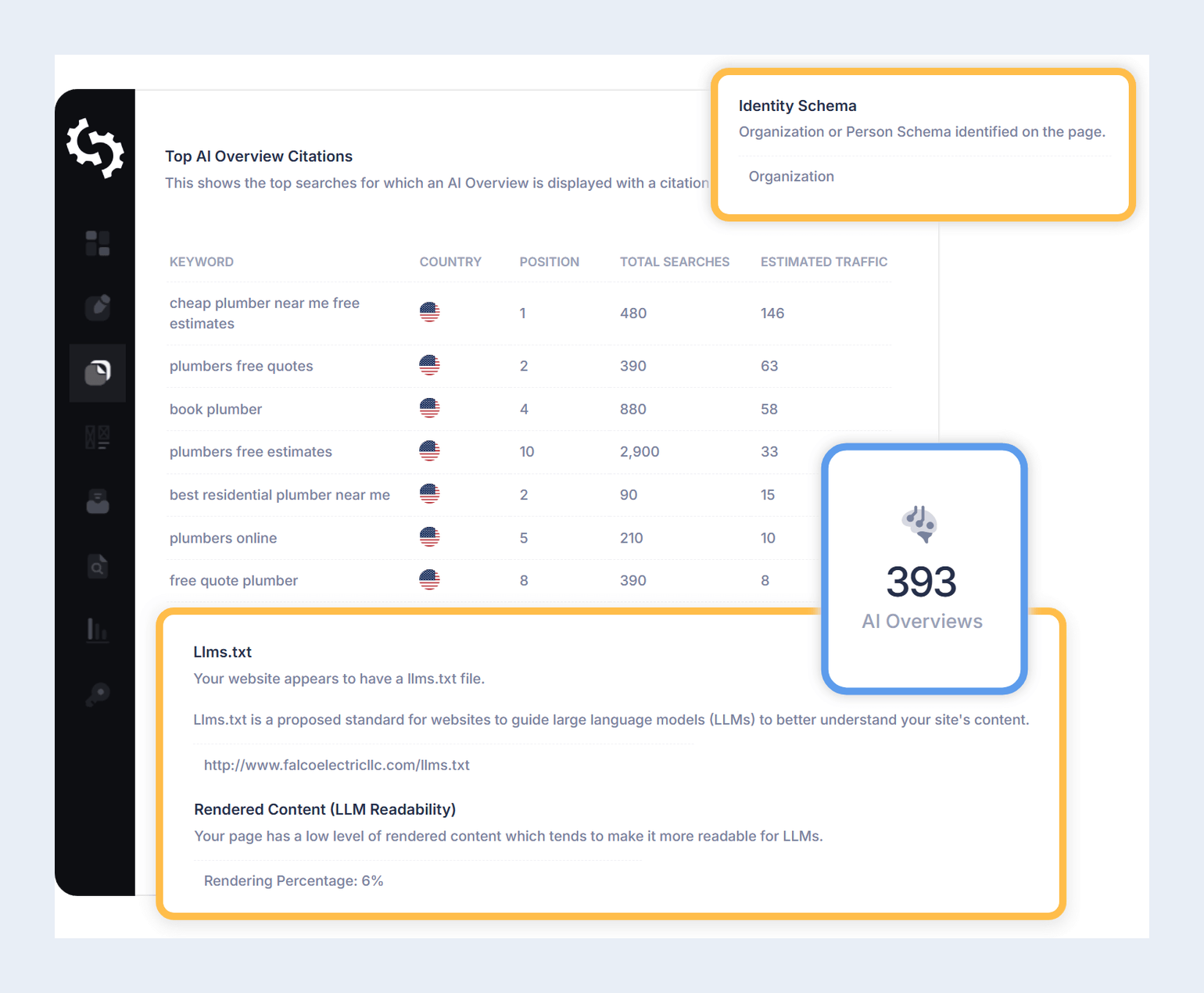The width and height of the screenshot is (1204, 993).
Task: Click the 'Rendered Content (LLM Readability)' heading
Action: (x=325, y=809)
